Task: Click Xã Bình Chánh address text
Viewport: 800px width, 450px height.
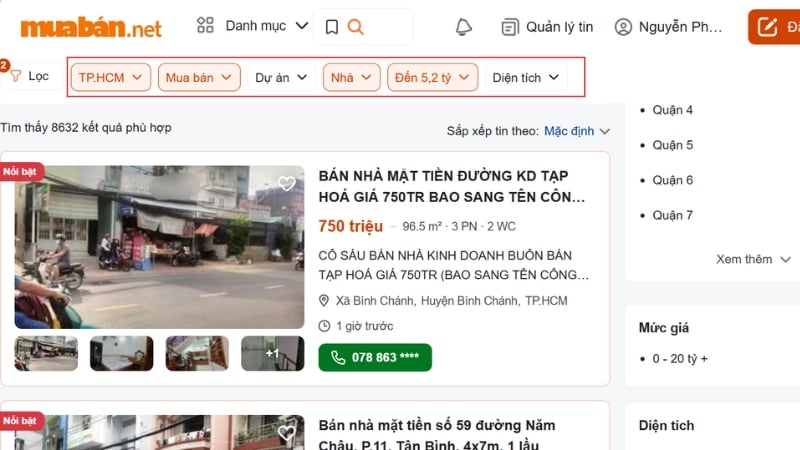Action: [x=452, y=301]
